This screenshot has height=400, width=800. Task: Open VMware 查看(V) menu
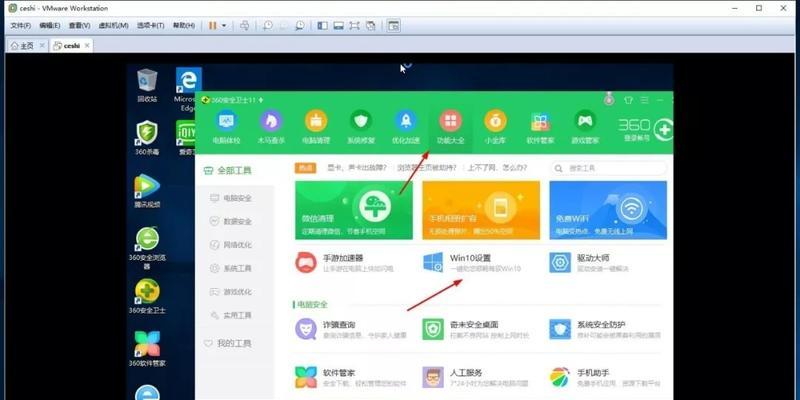[80, 25]
